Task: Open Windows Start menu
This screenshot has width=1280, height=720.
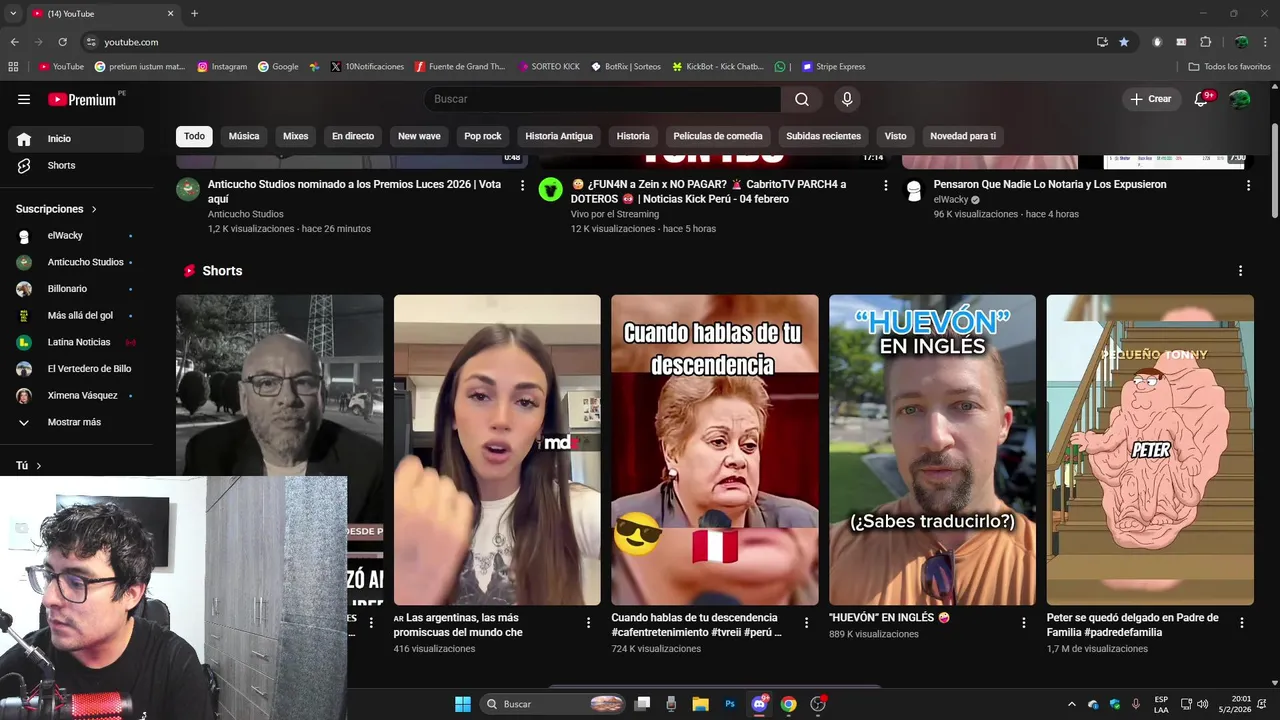Action: pyautogui.click(x=463, y=704)
